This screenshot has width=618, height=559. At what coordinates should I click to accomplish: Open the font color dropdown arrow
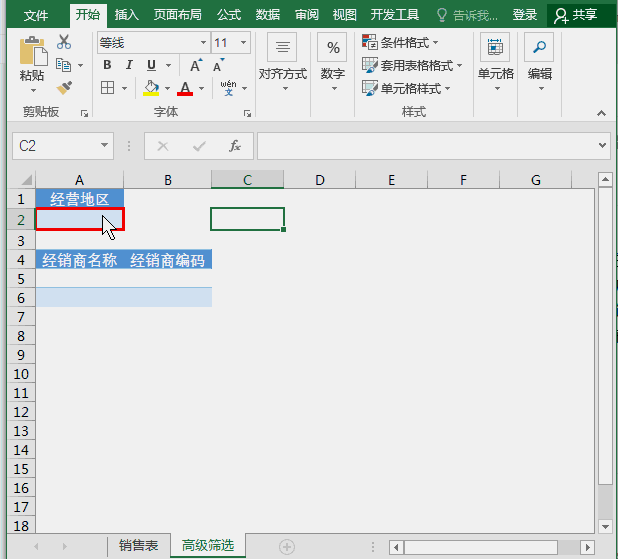pos(201,88)
